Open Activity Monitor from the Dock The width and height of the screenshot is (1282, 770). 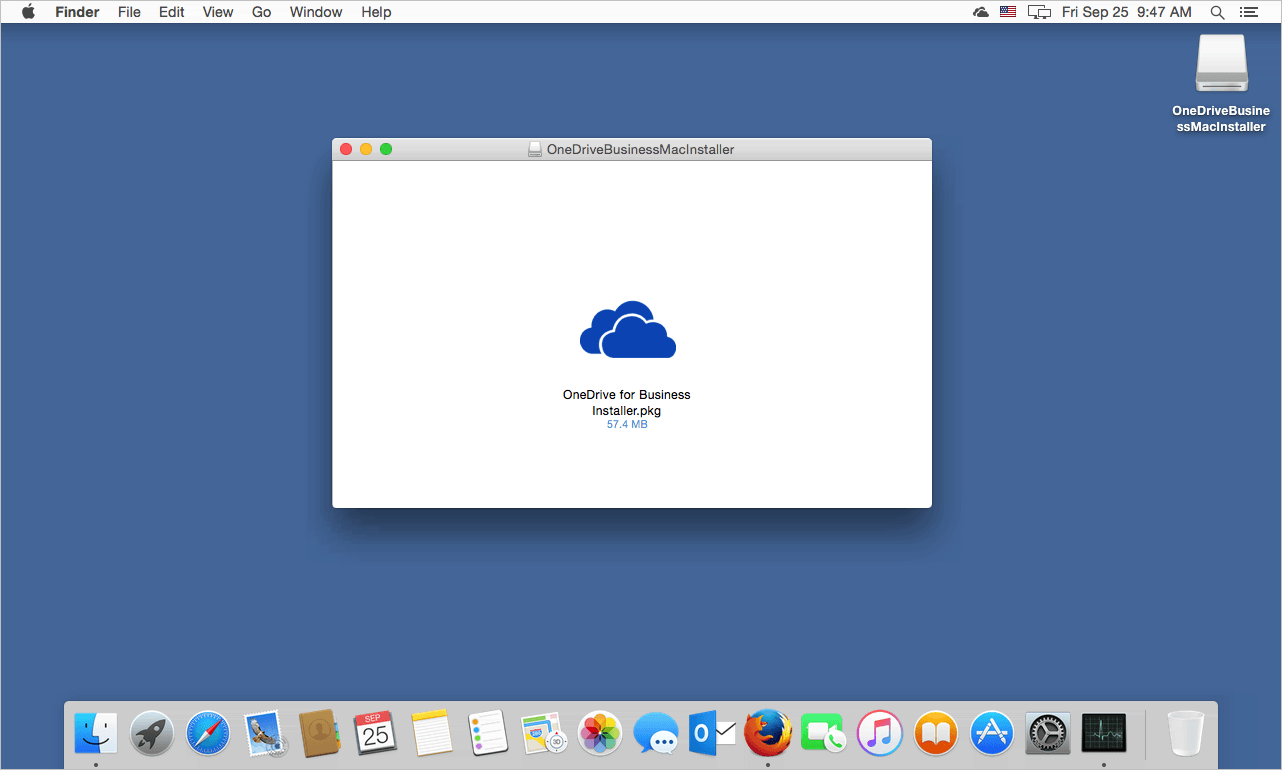tap(1104, 734)
